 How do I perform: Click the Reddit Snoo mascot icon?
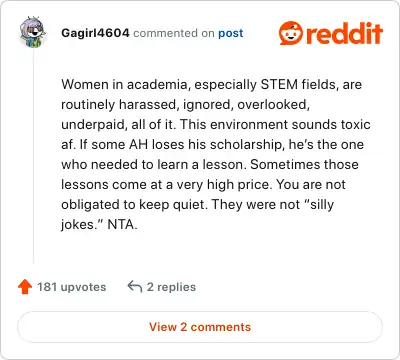point(291,33)
